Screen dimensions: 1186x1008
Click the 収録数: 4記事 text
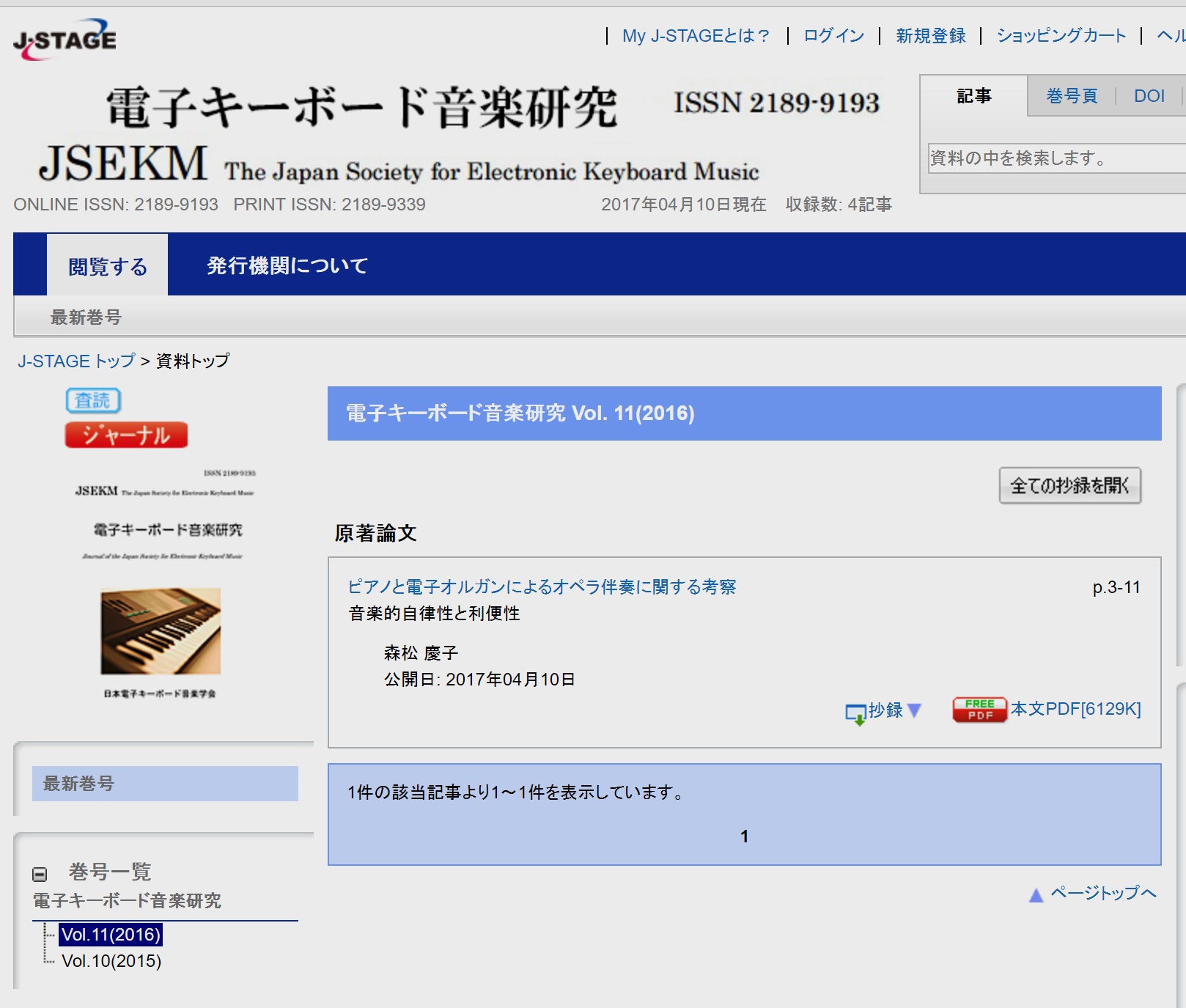pos(839,205)
